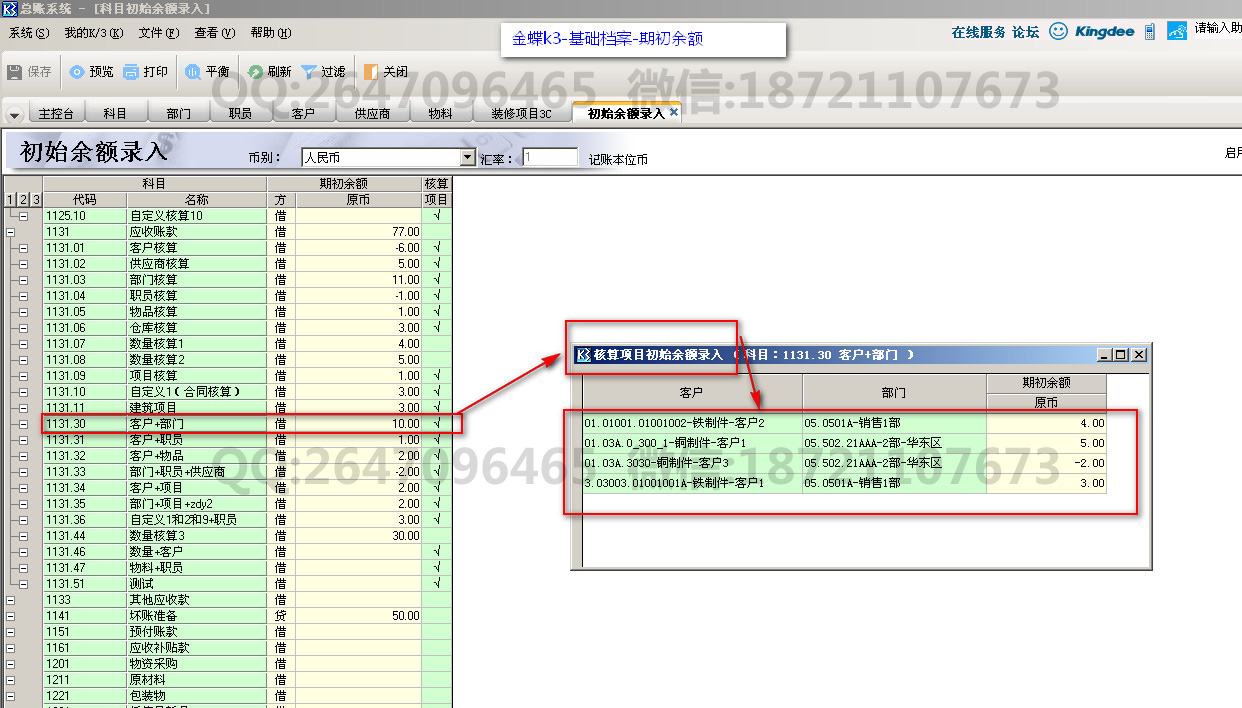Collapse the 1131 应收账款 tree node
The width and height of the screenshot is (1242, 708).
(x=11, y=232)
